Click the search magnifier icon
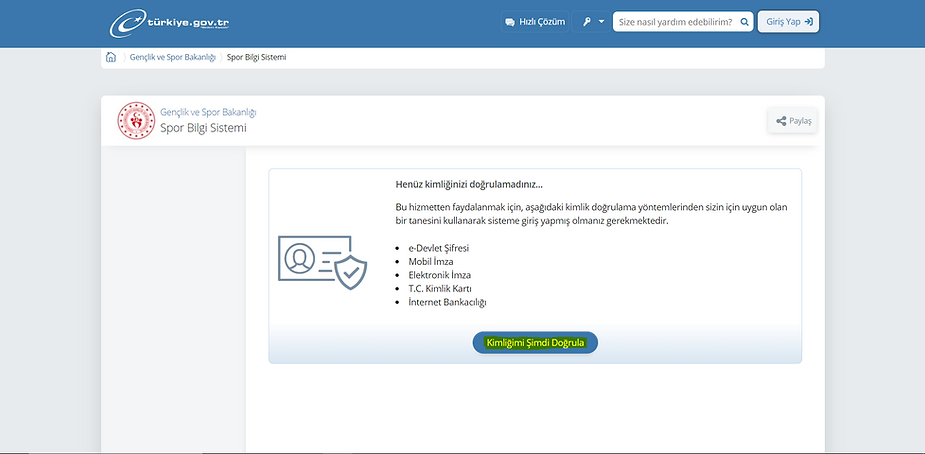This screenshot has width=925, height=454. tap(744, 22)
